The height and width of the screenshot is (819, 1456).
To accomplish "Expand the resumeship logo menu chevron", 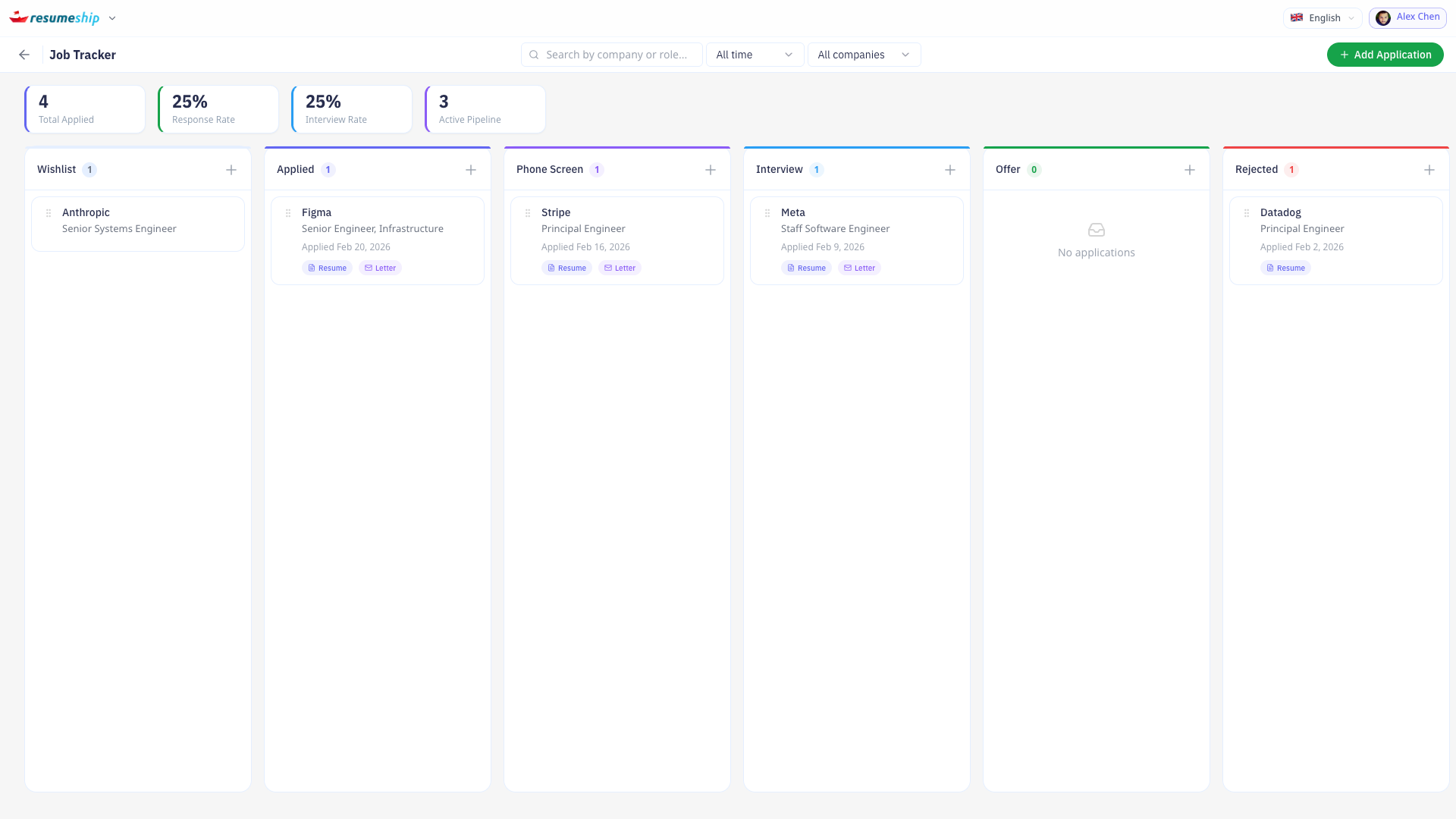I will [x=112, y=18].
